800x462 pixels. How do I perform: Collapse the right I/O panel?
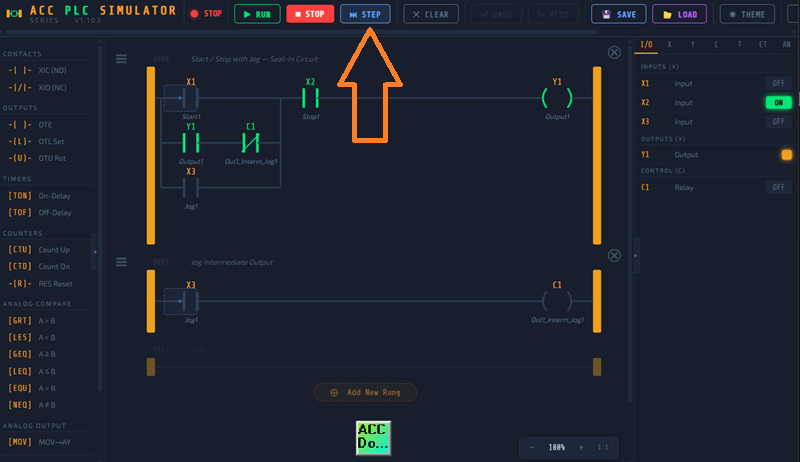[637, 255]
